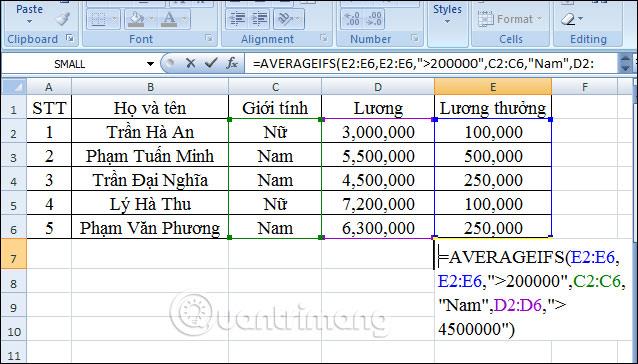Open the Font Color dropdown arrow
638x364 pixels.
click(184, 19)
